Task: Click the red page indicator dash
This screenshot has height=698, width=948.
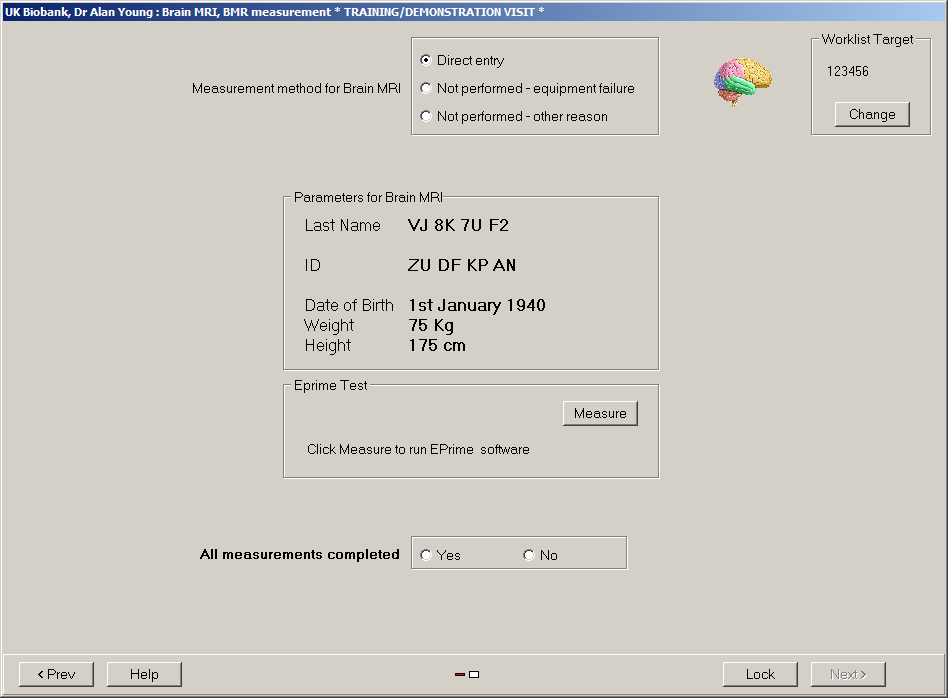Action: coord(460,675)
